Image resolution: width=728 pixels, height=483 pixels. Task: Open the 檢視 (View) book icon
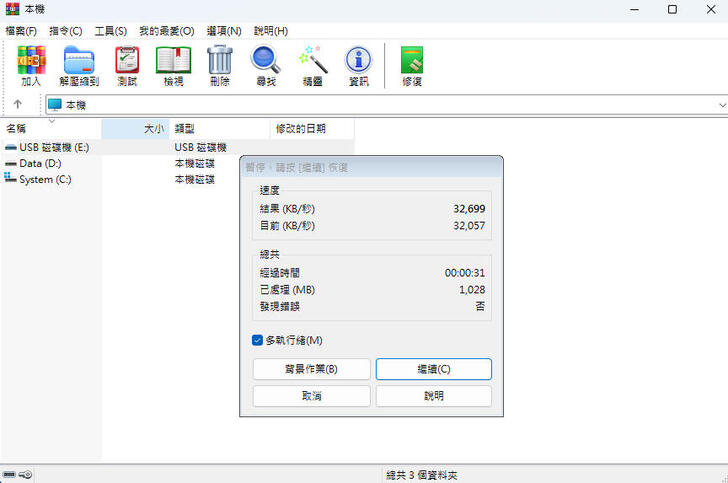point(174,65)
